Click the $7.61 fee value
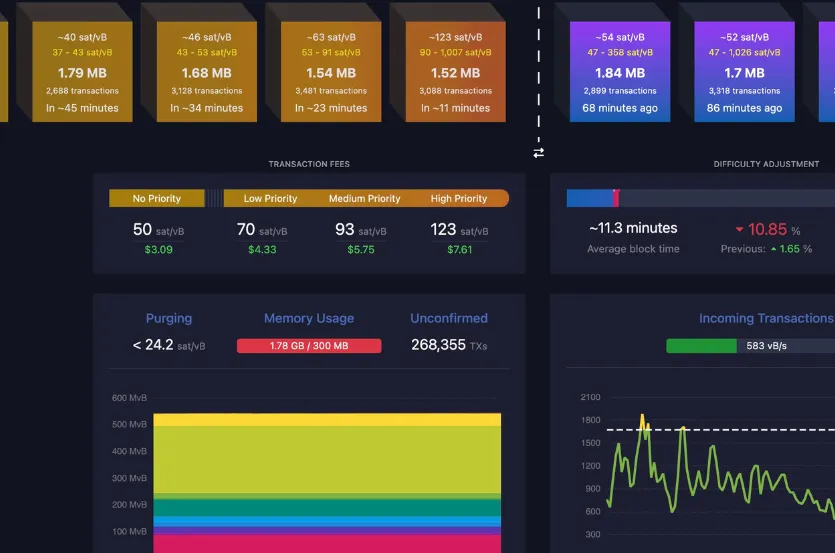The width and height of the screenshot is (835, 553). pyautogui.click(x=459, y=249)
